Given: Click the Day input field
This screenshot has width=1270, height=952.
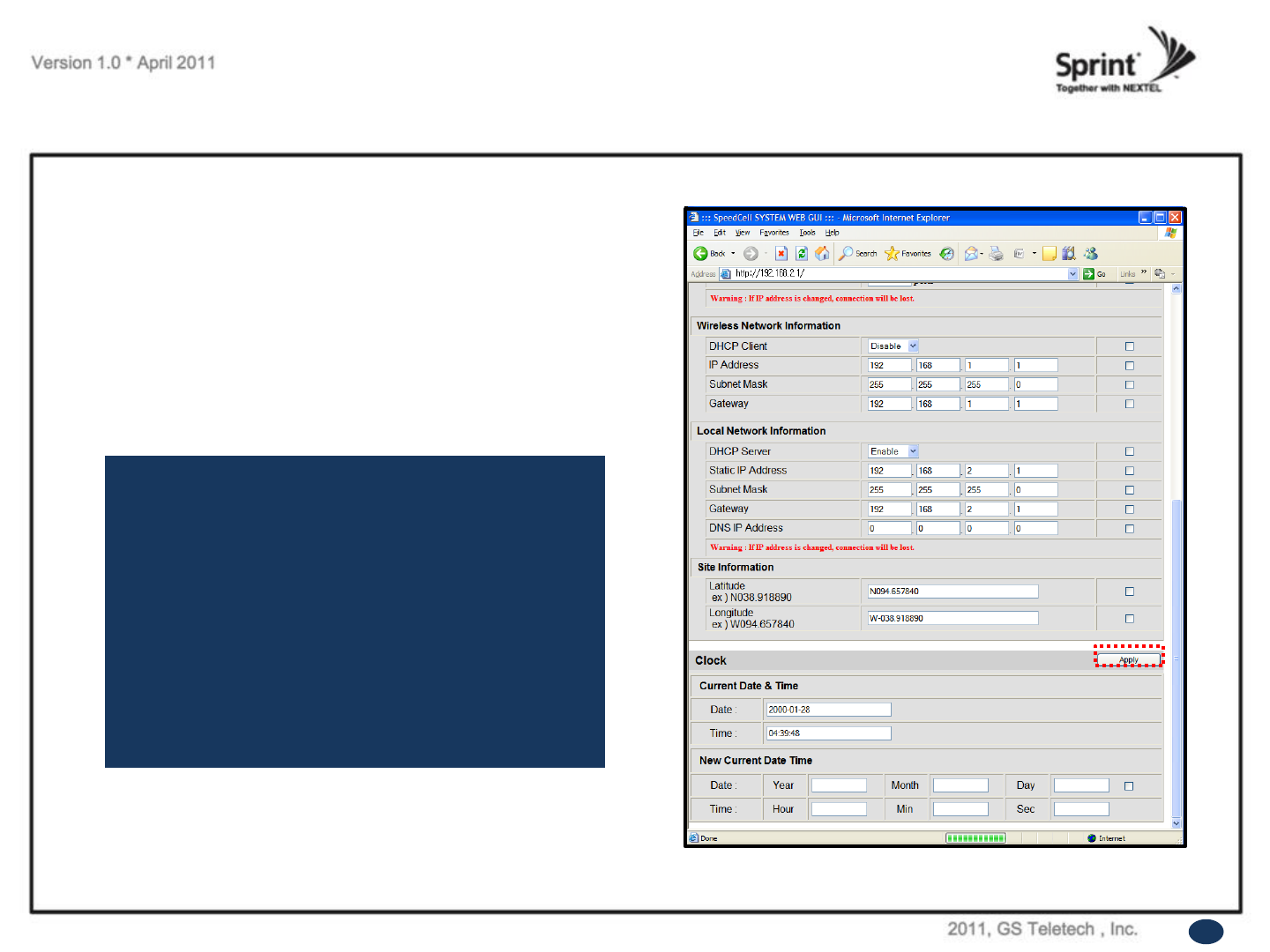Looking at the screenshot, I should 1081,785.
